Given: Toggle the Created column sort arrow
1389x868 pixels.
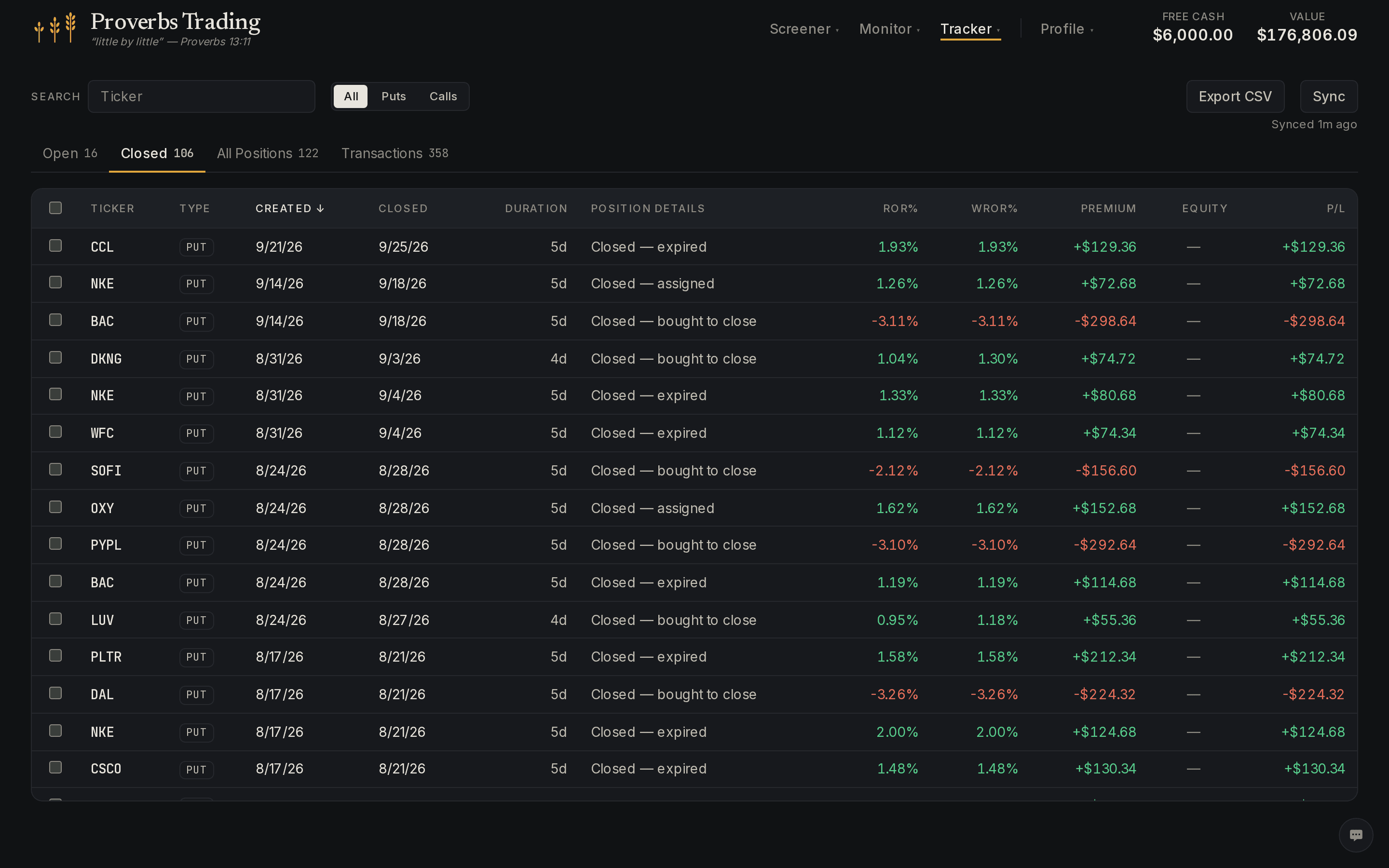Looking at the screenshot, I should pyautogui.click(x=320, y=208).
